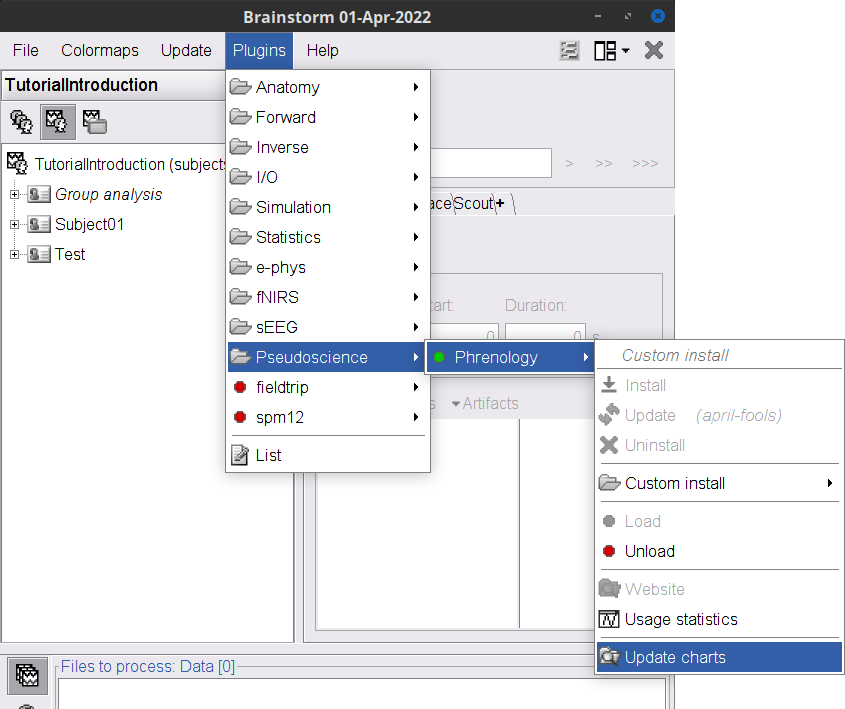Viewport: 845px width, 709px height.
Task: Open the Custom install submenu
Action: [719, 483]
